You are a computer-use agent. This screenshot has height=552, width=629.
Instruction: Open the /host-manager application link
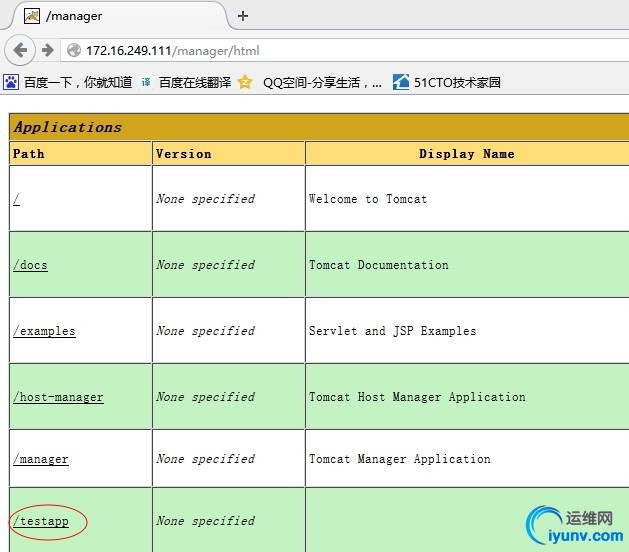(58, 397)
